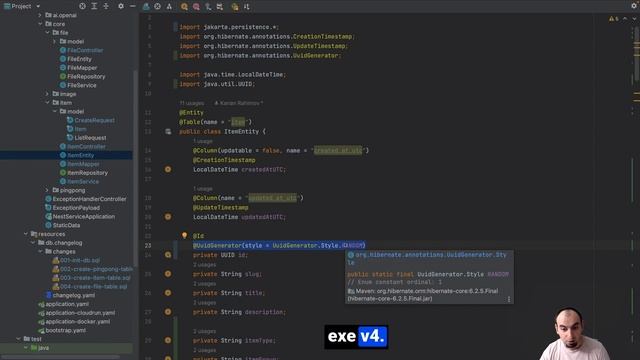The height and width of the screenshot is (360, 640).
Task: Select ExceptionHandlerController class
Action: click(89, 199)
